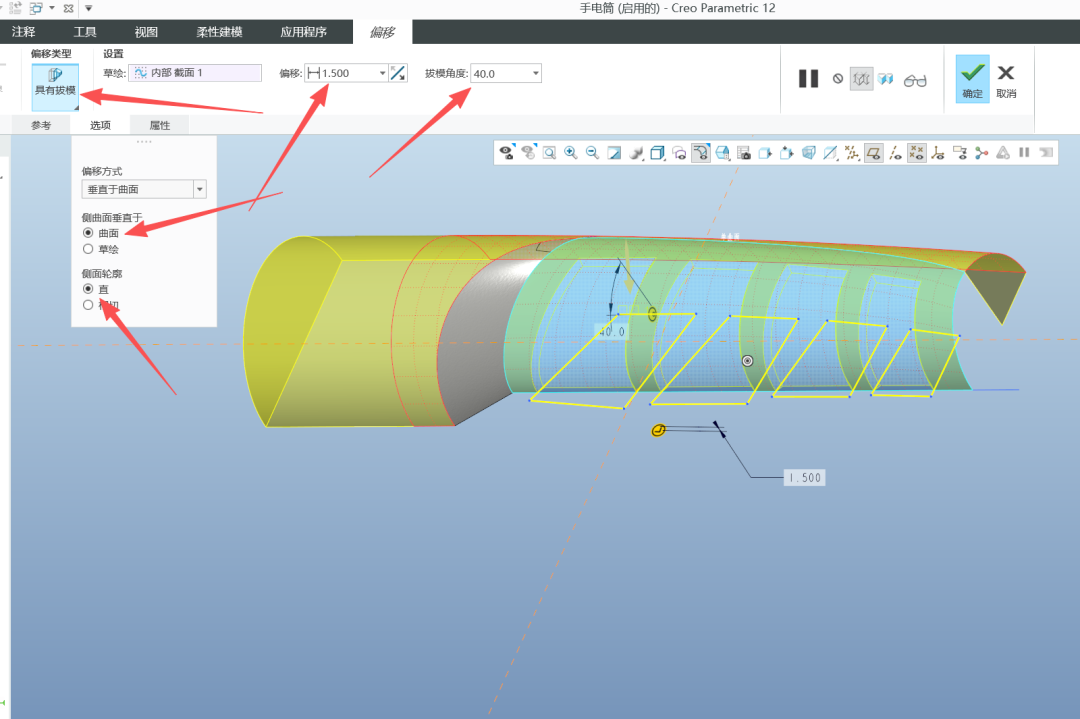Click the first icon in quick access bar
Screen dimensions: 1080x719
(15, 8)
